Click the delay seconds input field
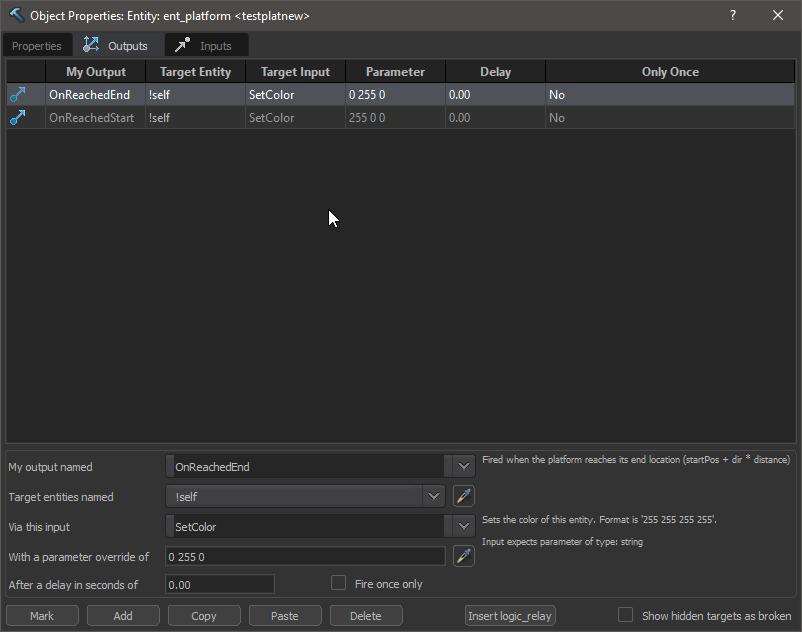The image size is (802, 632). pos(219,583)
